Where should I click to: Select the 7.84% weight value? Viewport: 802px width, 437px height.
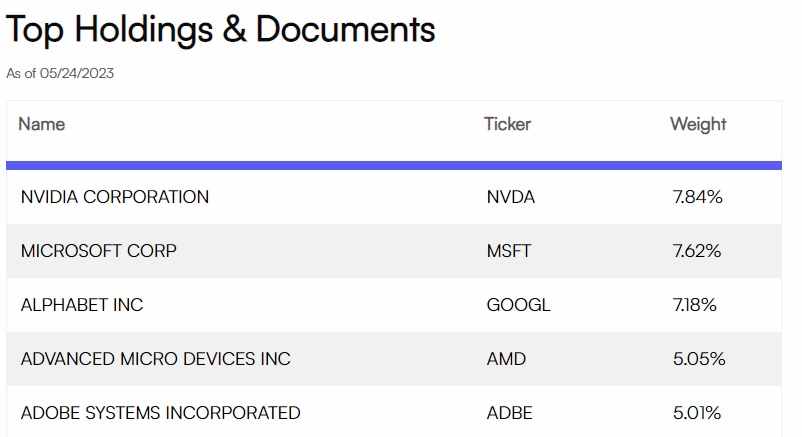click(697, 197)
